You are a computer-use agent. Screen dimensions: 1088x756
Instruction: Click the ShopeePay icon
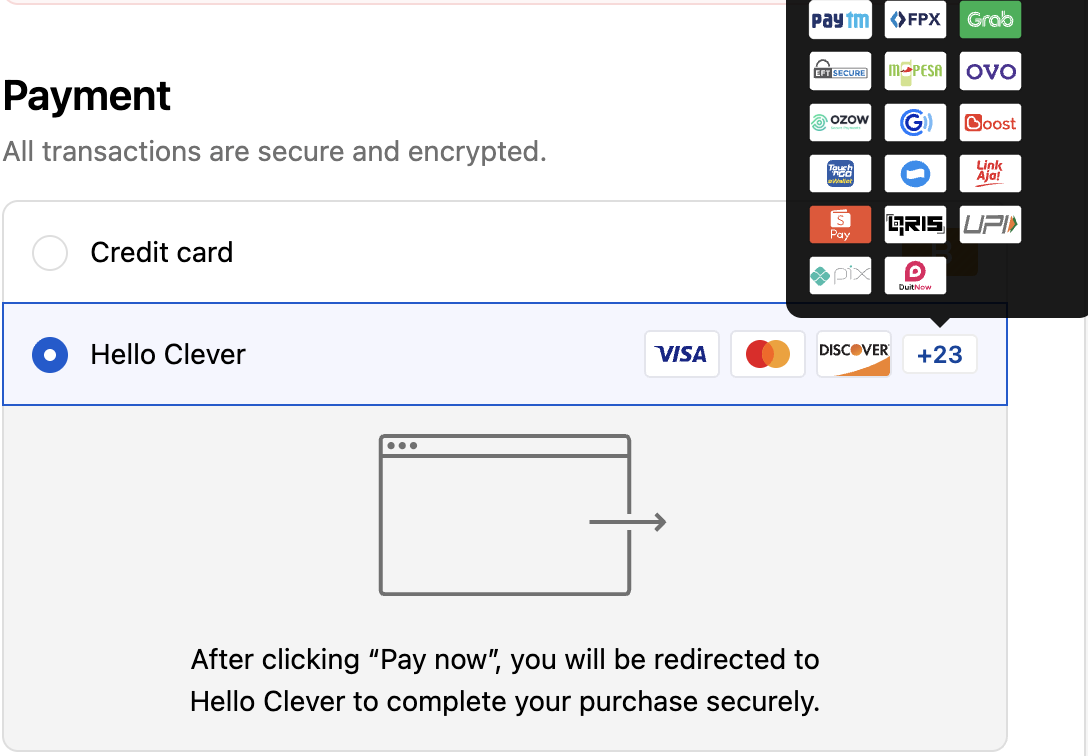tap(840, 225)
